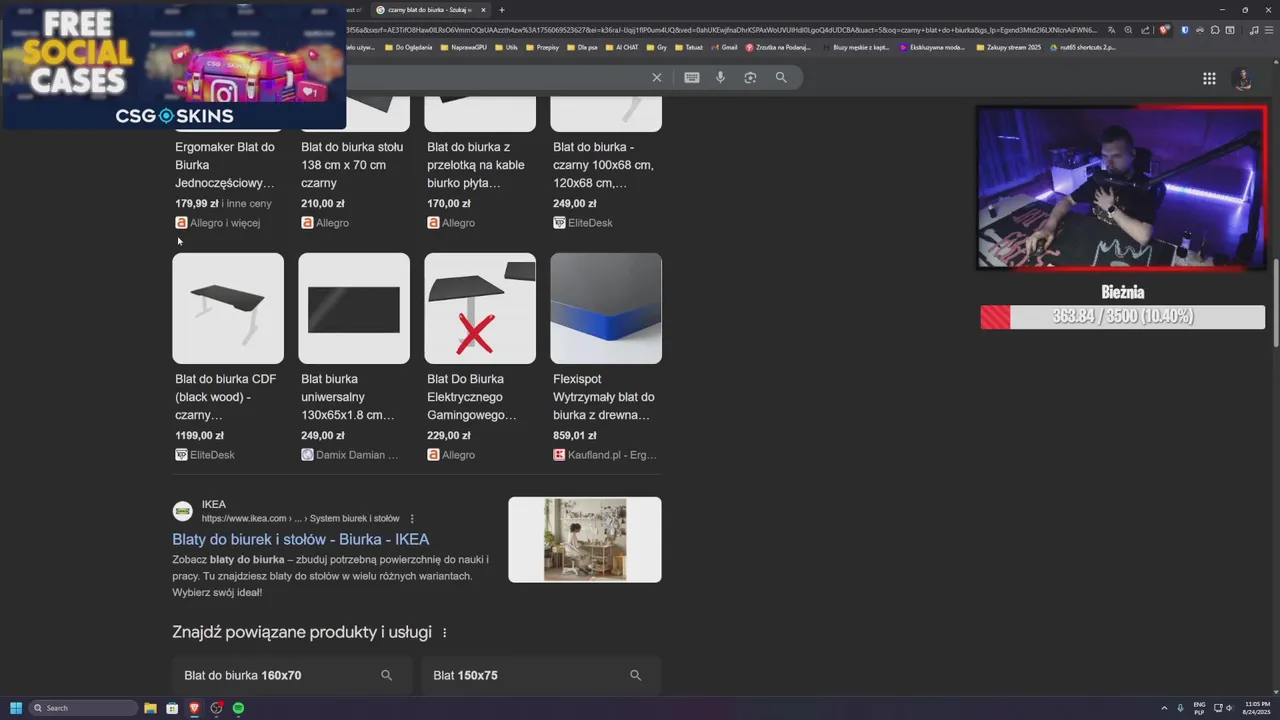Search related 'Blat 150x75'
The image size is (1280, 720).
[540, 676]
